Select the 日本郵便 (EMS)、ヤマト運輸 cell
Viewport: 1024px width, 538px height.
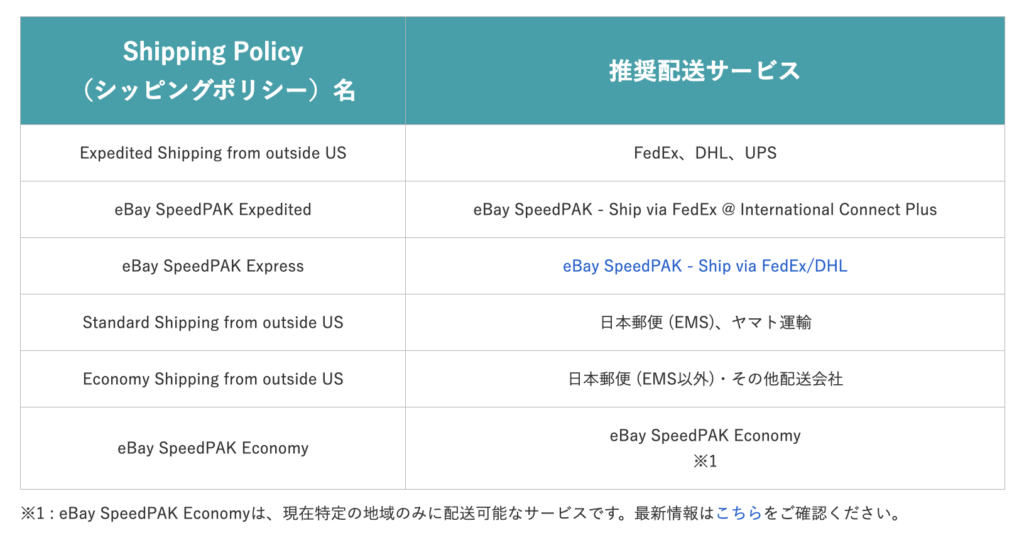705,323
